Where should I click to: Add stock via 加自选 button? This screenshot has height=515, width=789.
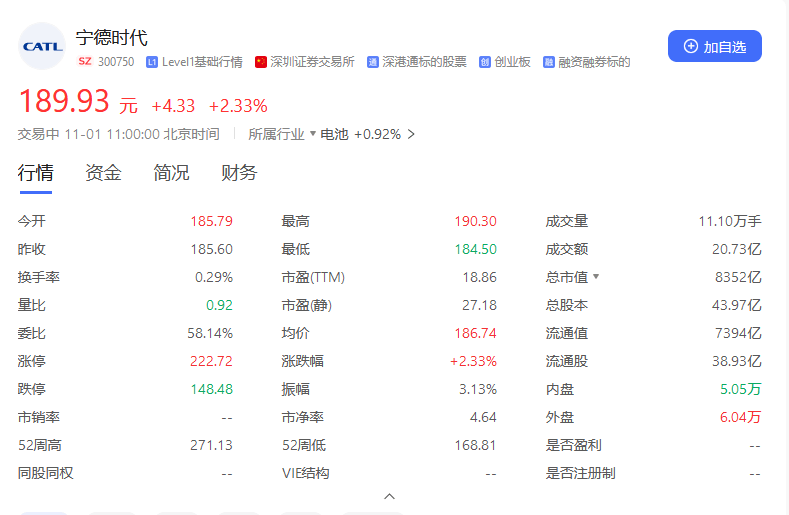click(715, 46)
